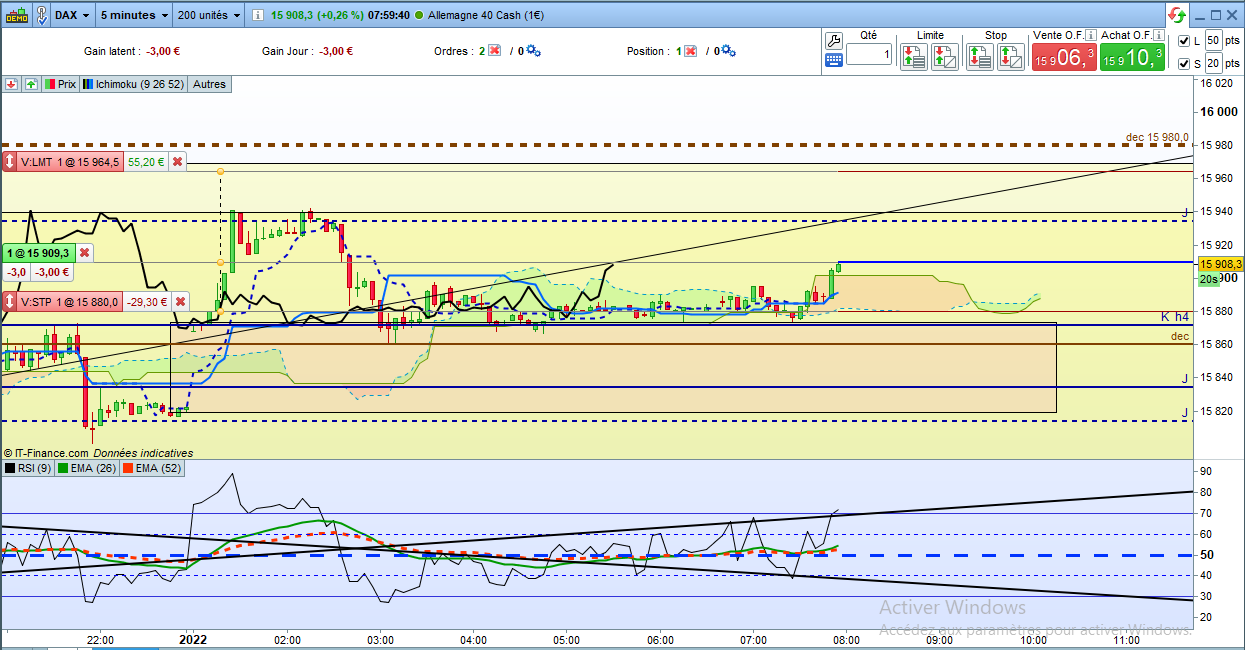Open position settings gears beside Position
This screenshot has height=650, width=1245.
coord(728,51)
